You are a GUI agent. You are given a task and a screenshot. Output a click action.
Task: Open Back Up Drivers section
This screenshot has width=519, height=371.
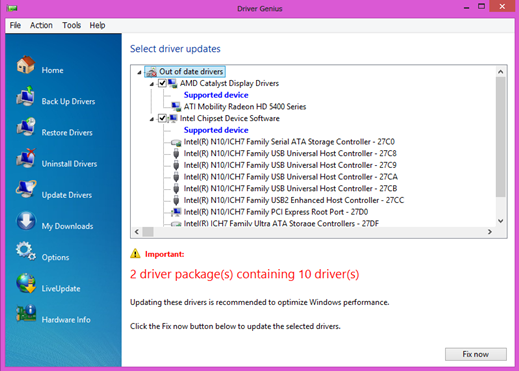(x=68, y=101)
